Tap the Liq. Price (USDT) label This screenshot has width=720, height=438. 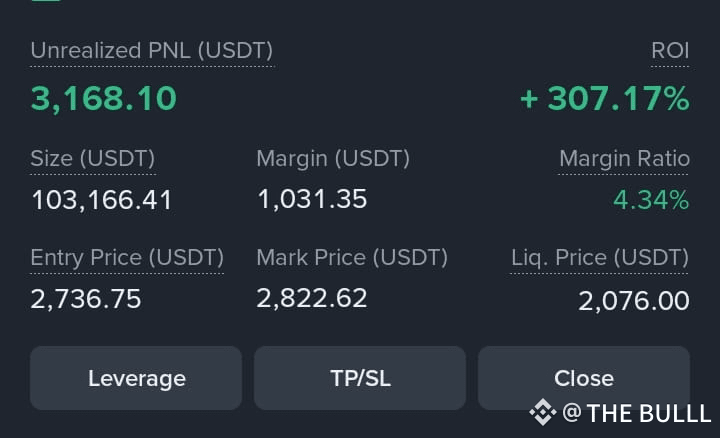point(600,258)
